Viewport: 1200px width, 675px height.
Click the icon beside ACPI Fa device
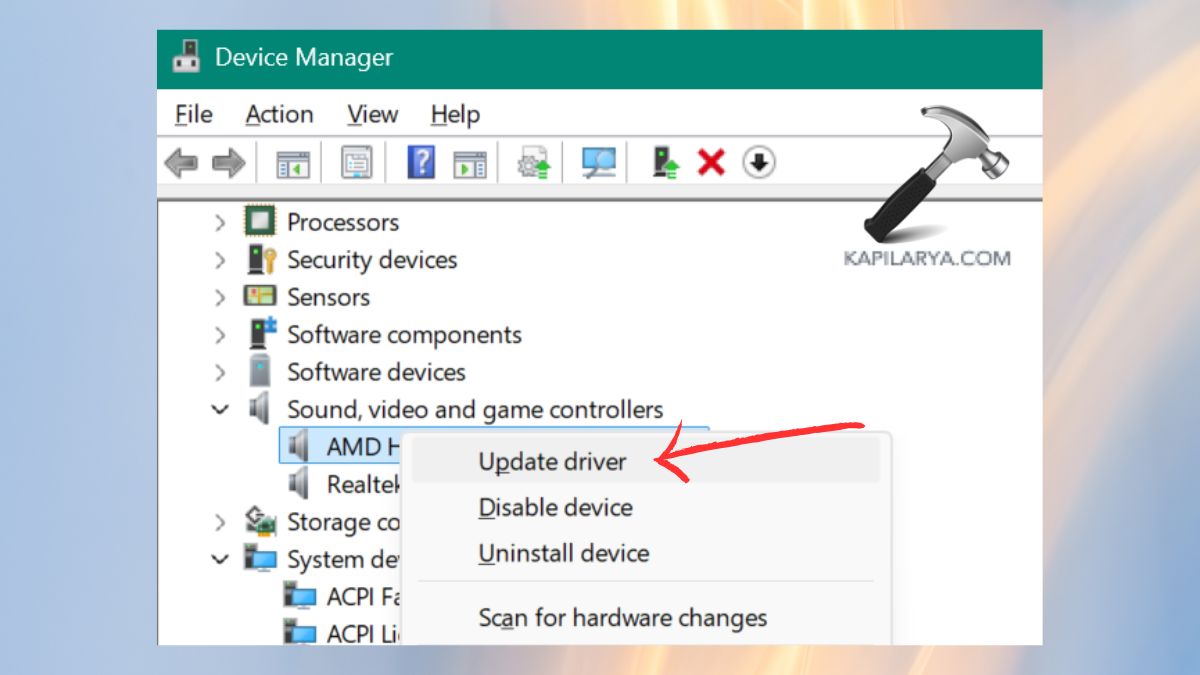click(299, 596)
